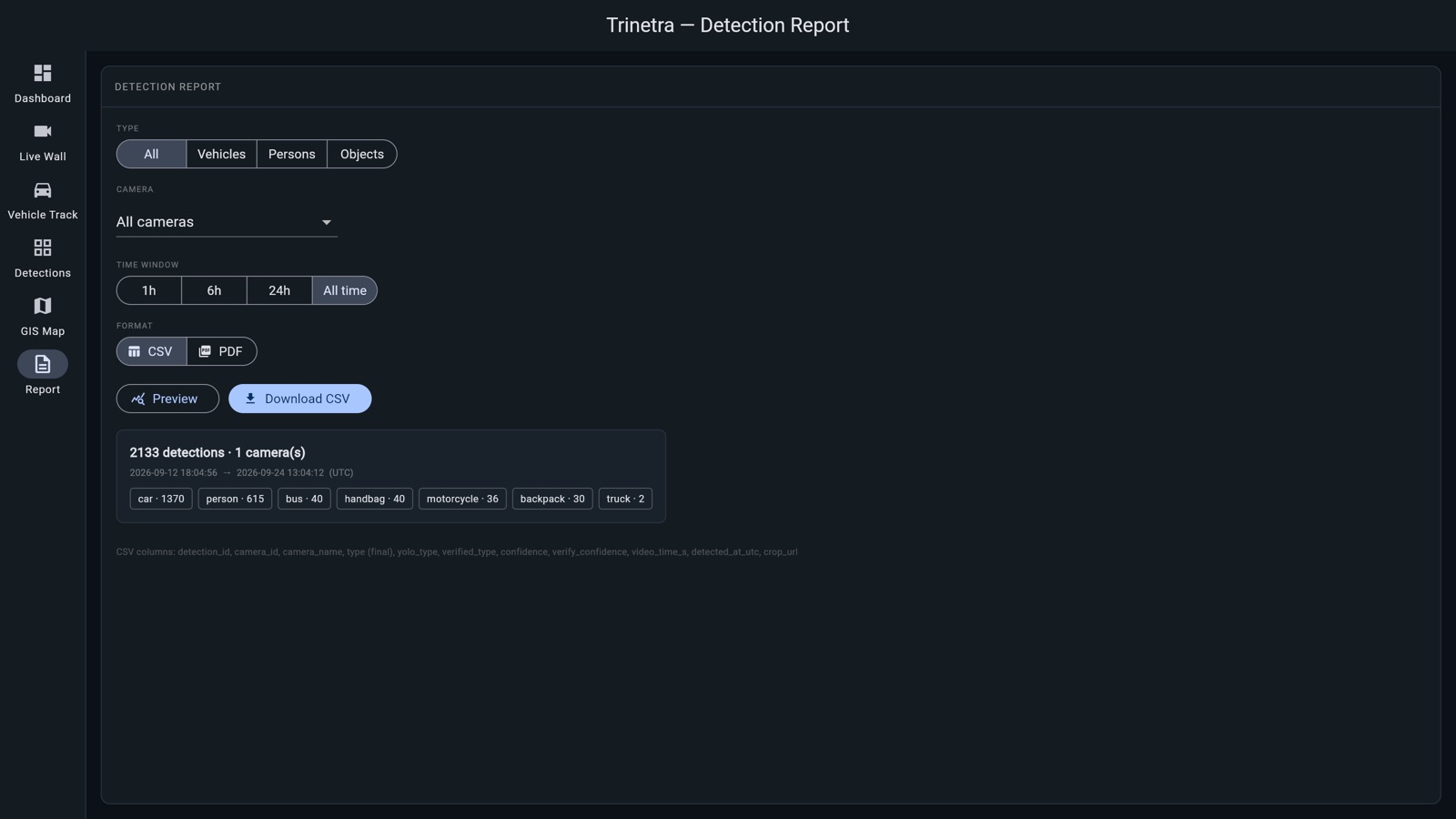Set time window to 24h

tap(279, 290)
